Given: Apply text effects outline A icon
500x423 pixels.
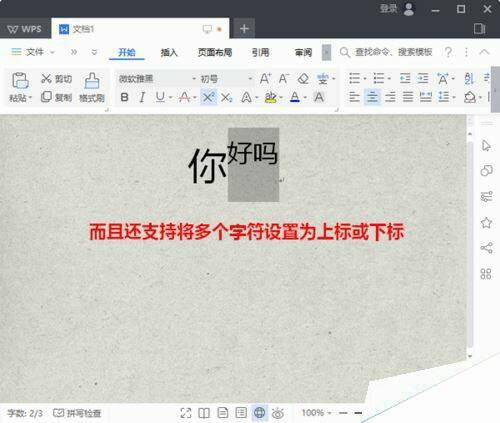Looking at the screenshot, I should 246,97.
